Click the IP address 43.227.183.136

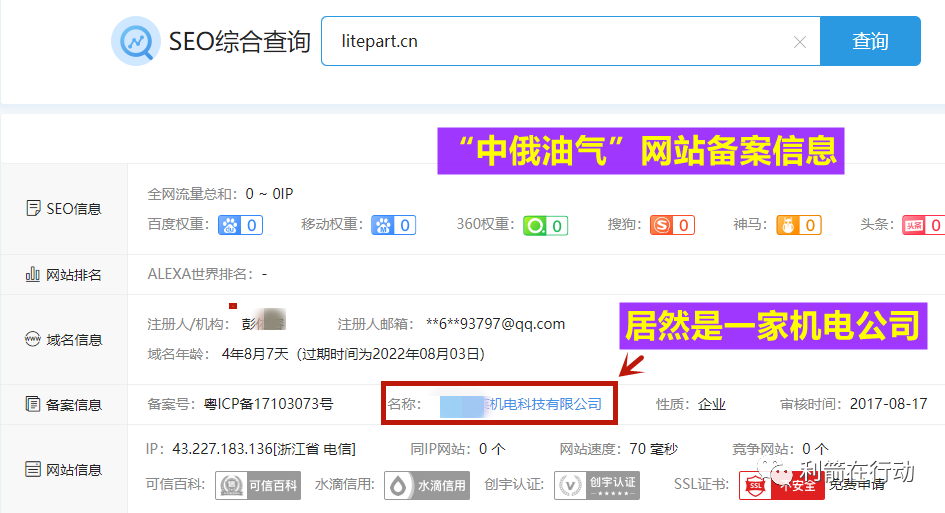(x=222, y=449)
